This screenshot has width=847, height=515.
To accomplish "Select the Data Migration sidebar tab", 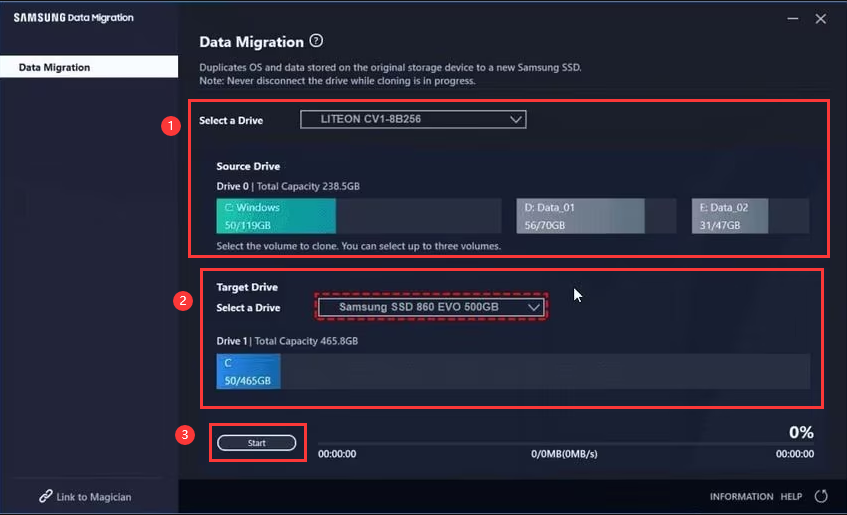I will click(89, 67).
